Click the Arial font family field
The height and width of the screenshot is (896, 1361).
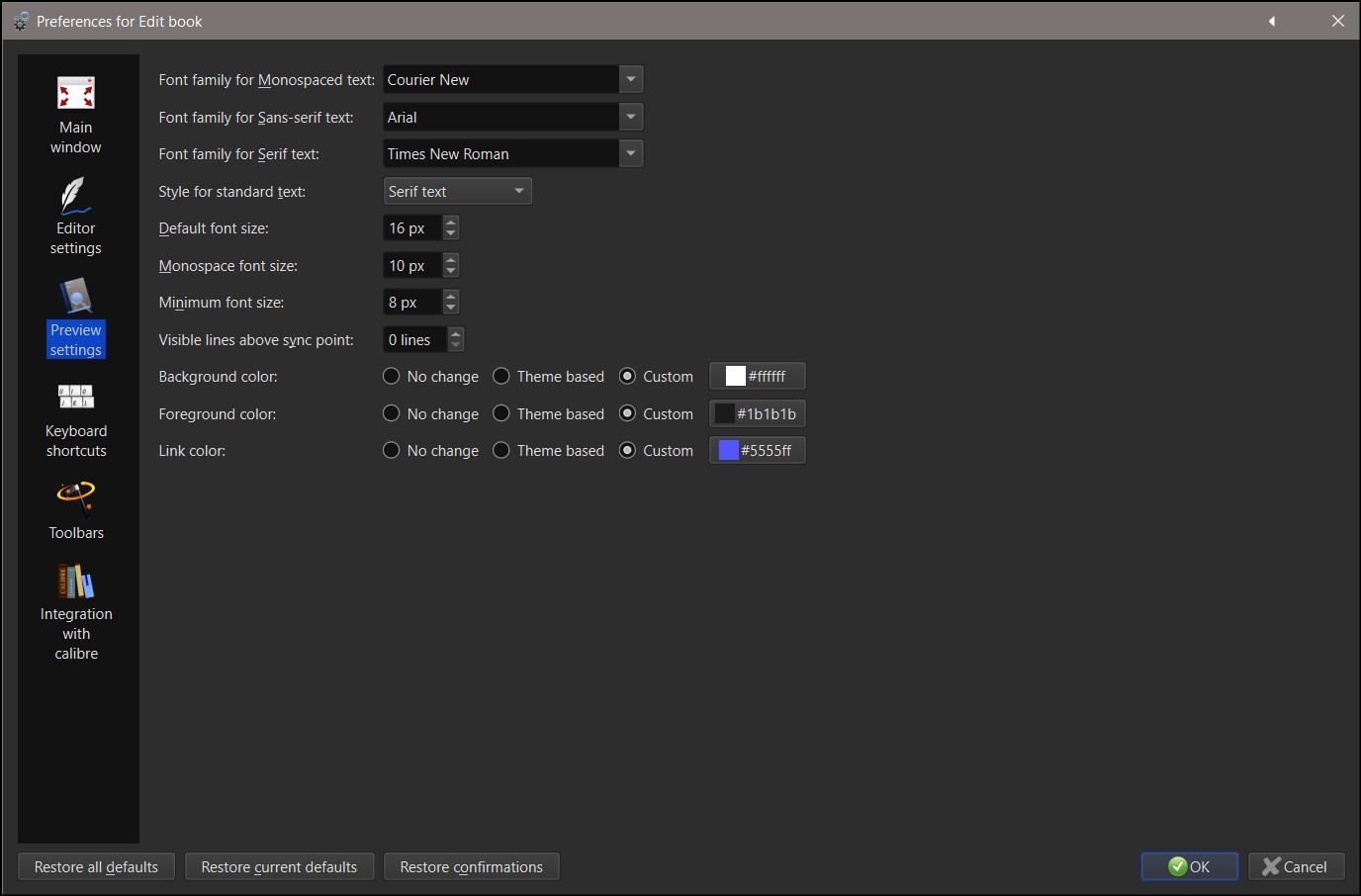[x=501, y=117]
